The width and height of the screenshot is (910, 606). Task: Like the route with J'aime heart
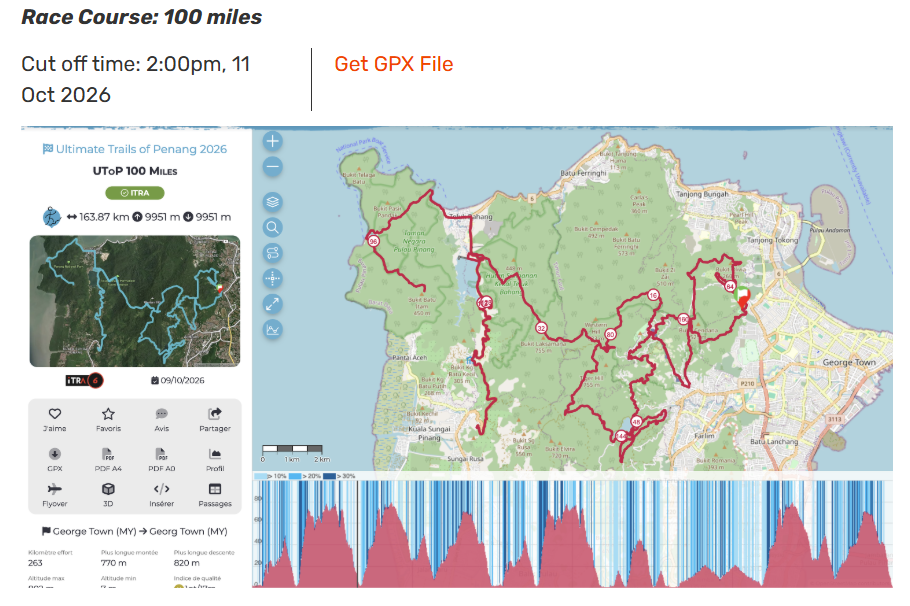[x=55, y=419]
